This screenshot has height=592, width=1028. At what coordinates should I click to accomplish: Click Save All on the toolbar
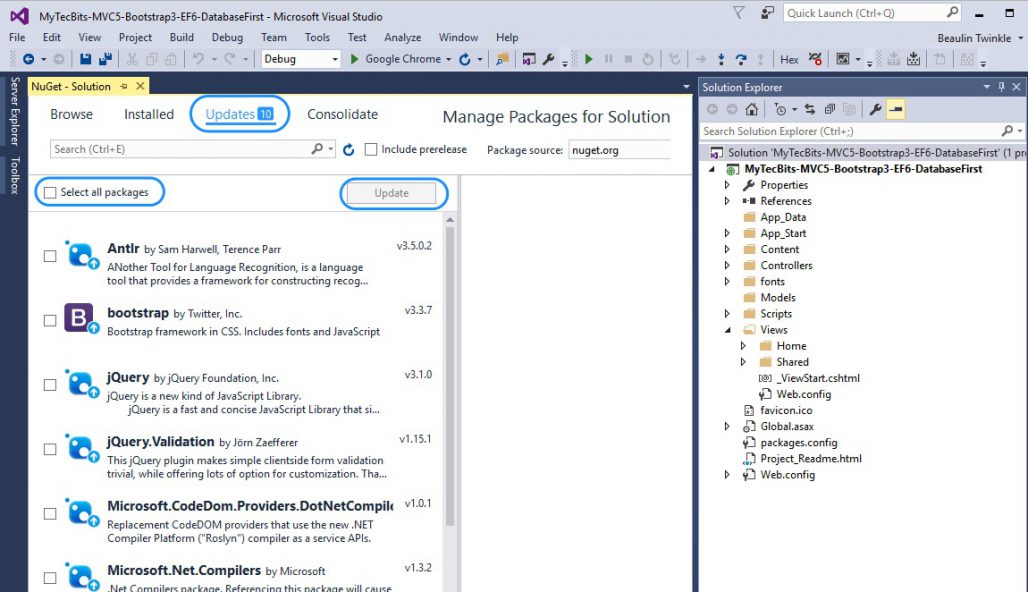(106, 59)
